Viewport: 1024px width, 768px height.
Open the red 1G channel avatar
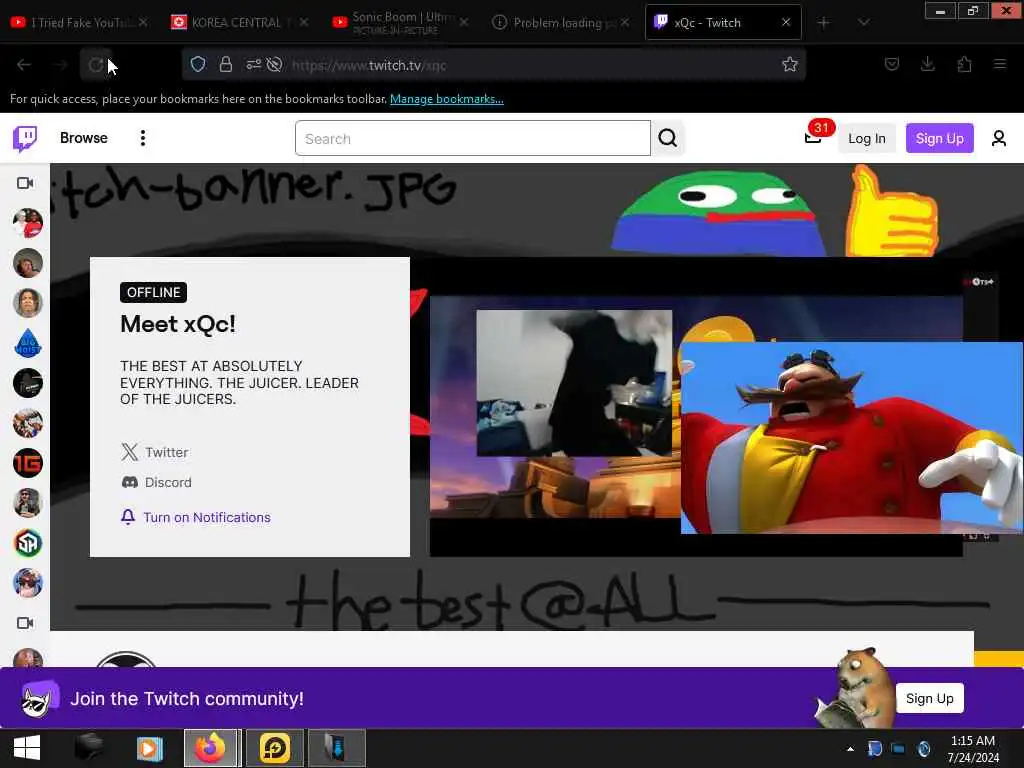coord(27,463)
